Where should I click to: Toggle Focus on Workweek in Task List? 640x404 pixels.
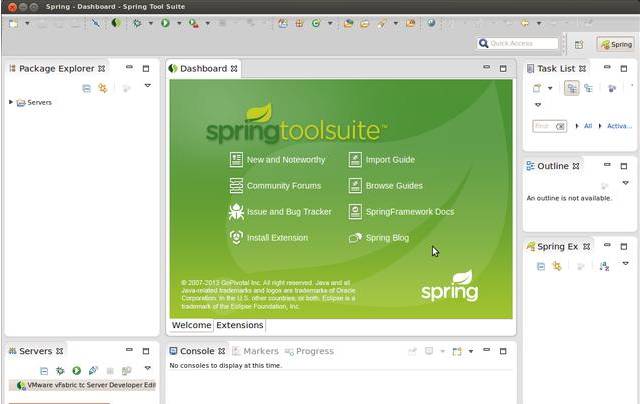pos(611,88)
